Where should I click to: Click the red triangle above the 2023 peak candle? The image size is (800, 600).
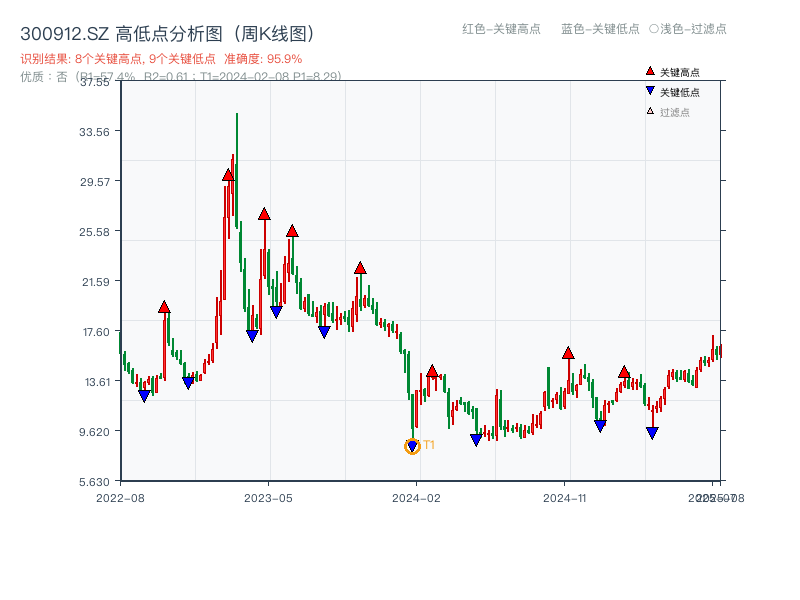point(228,175)
